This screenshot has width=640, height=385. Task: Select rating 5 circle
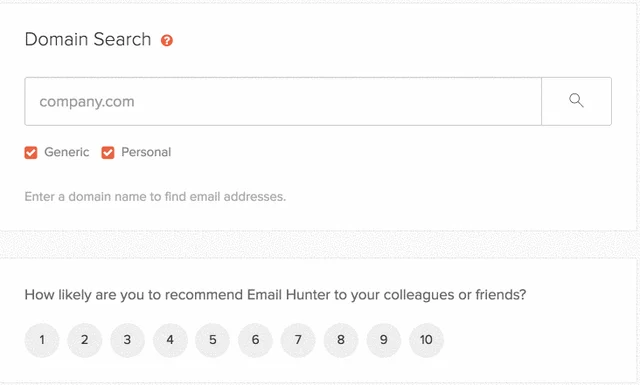(213, 340)
